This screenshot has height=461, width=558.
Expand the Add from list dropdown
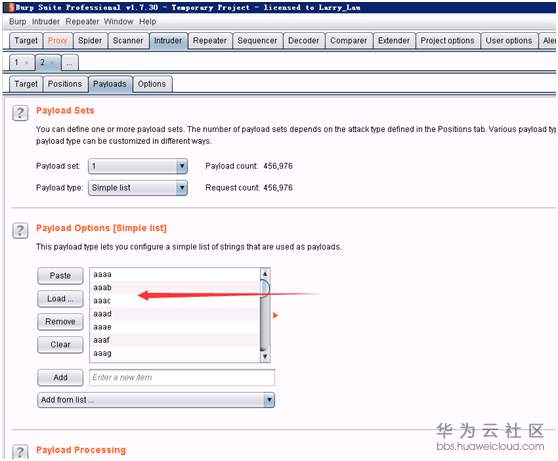(x=156, y=400)
